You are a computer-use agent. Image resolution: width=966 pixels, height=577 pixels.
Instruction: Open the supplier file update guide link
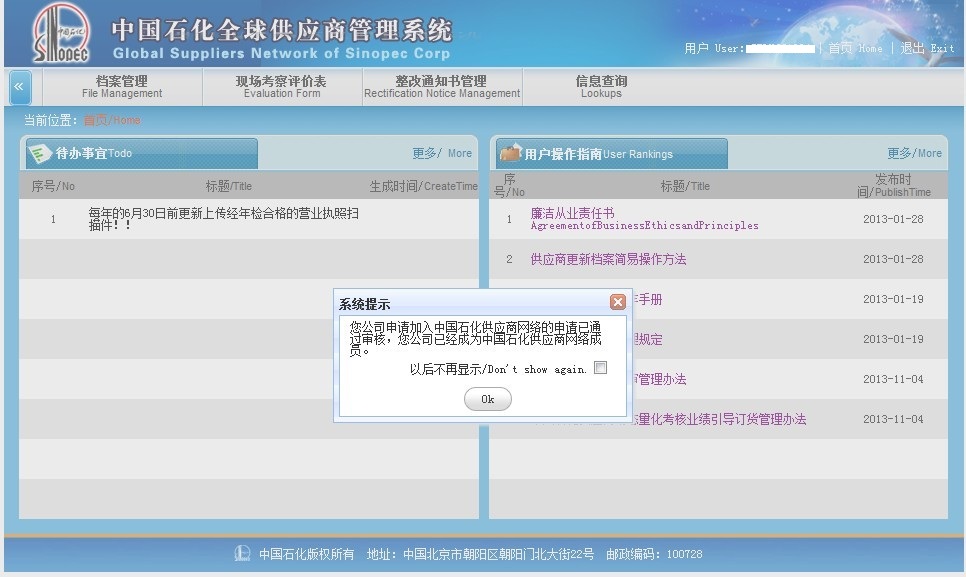[x=608, y=259]
